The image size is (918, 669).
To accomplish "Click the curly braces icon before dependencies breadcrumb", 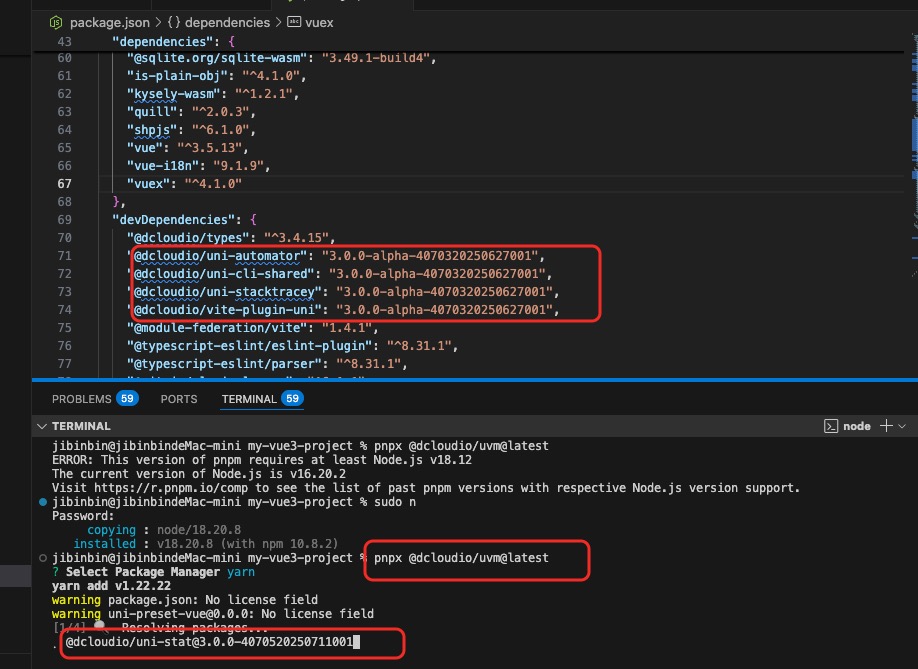I will coord(174,23).
